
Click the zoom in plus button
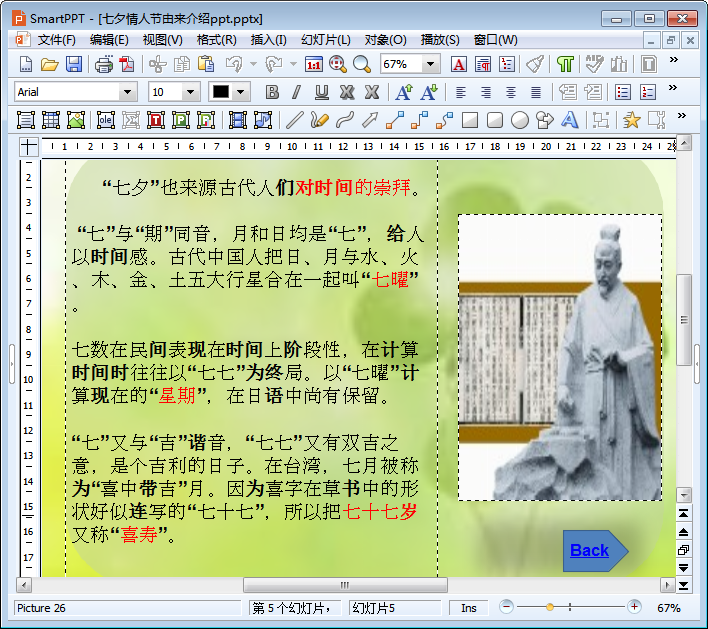click(x=634, y=607)
